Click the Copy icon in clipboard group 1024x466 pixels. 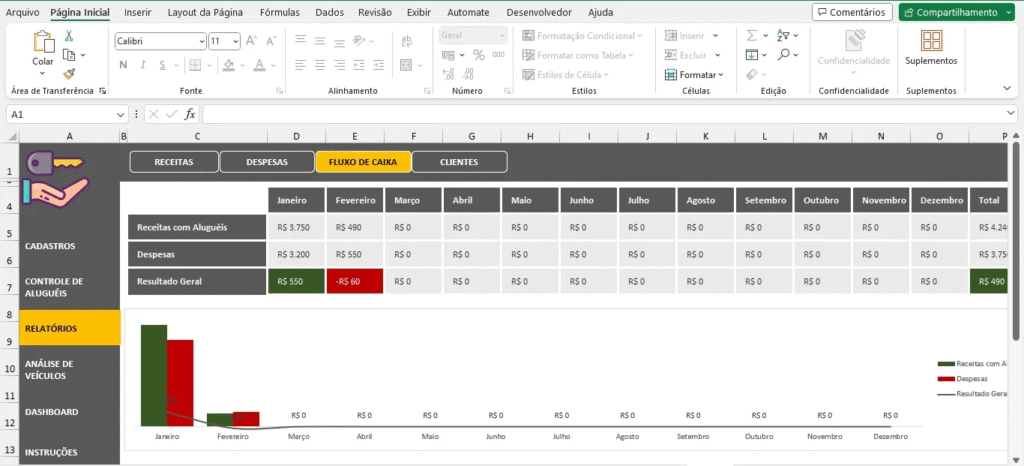(70, 54)
